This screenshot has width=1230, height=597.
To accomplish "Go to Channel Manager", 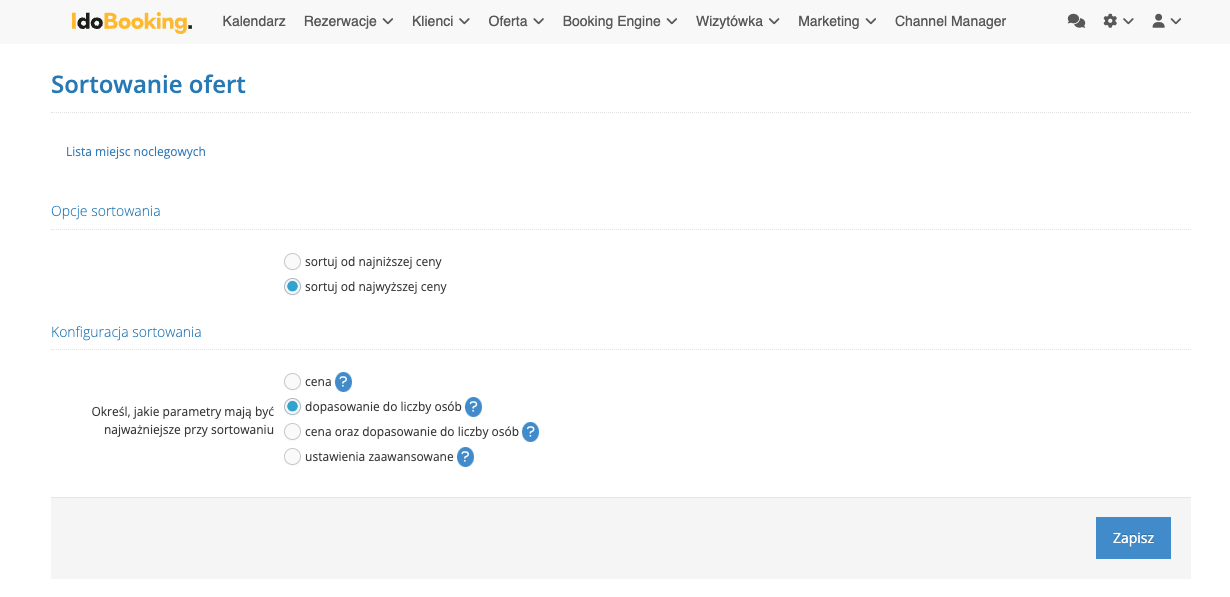I will [x=950, y=21].
